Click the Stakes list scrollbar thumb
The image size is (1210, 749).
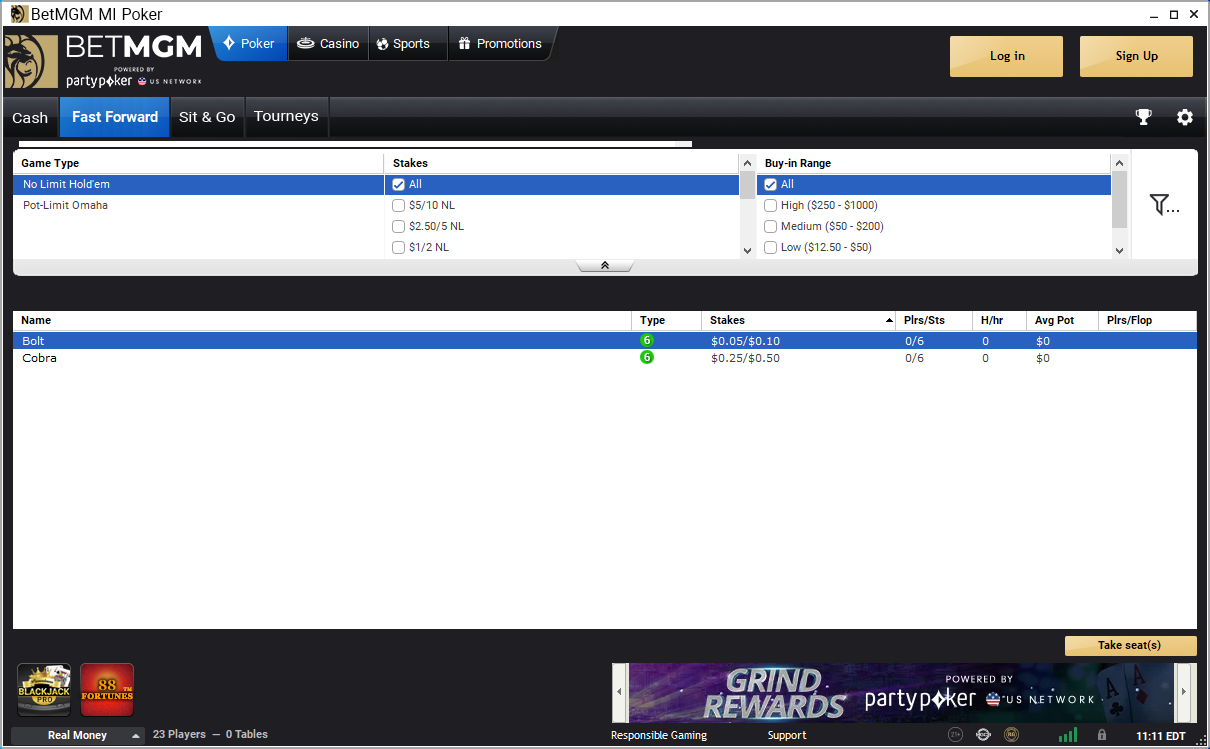pos(748,185)
